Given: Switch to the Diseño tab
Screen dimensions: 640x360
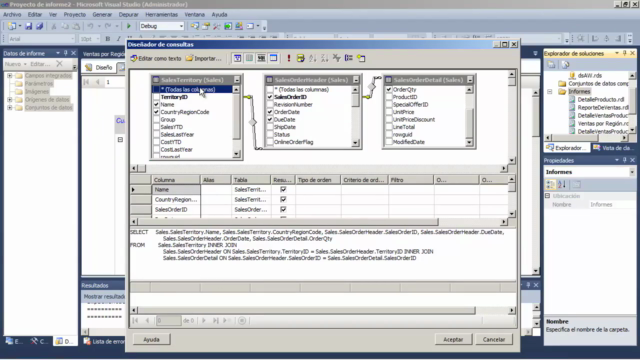Looking at the screenshot, I should (x=99, y=67).
